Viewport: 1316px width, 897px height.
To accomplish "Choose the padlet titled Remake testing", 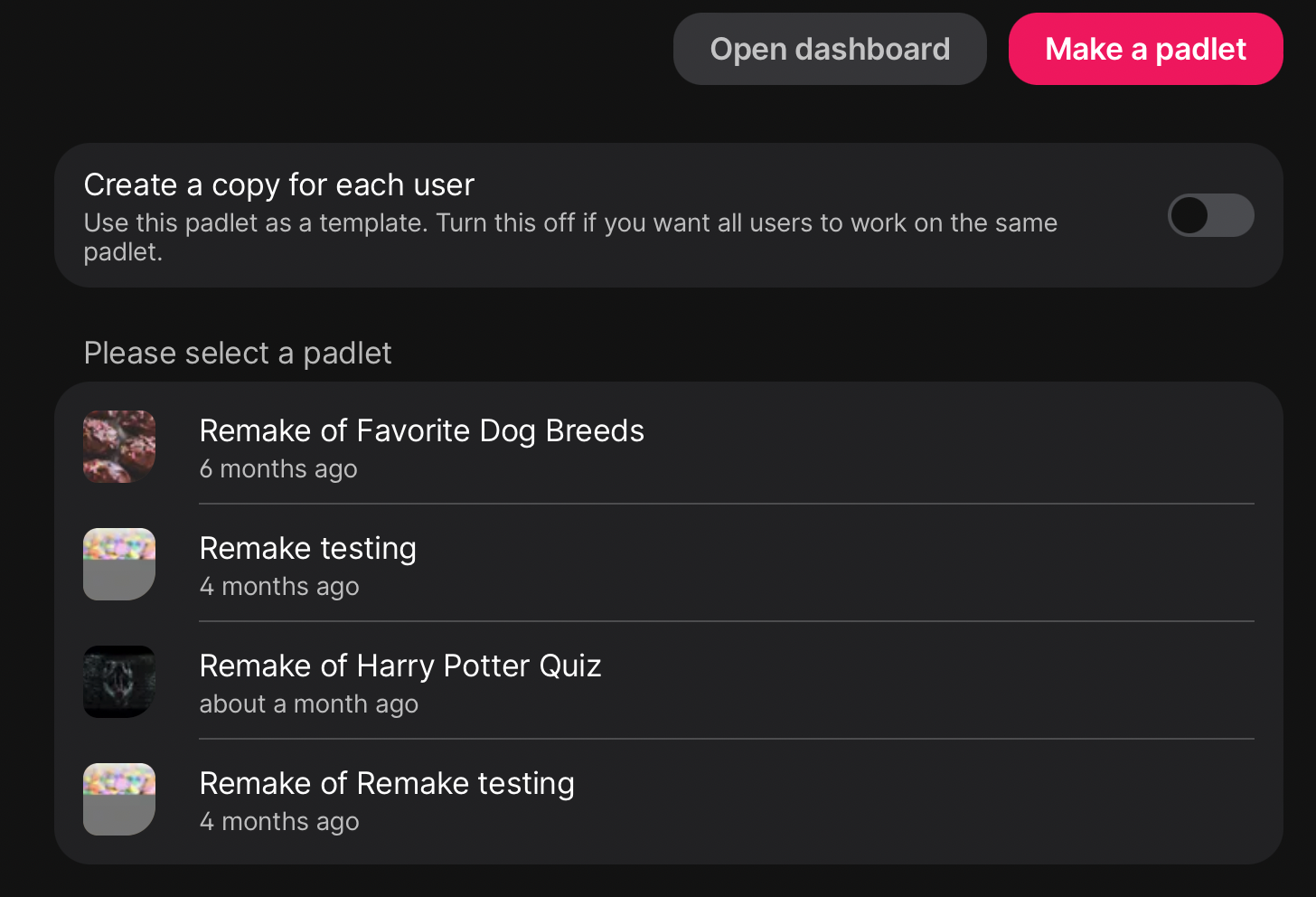I will pos(307,548).
